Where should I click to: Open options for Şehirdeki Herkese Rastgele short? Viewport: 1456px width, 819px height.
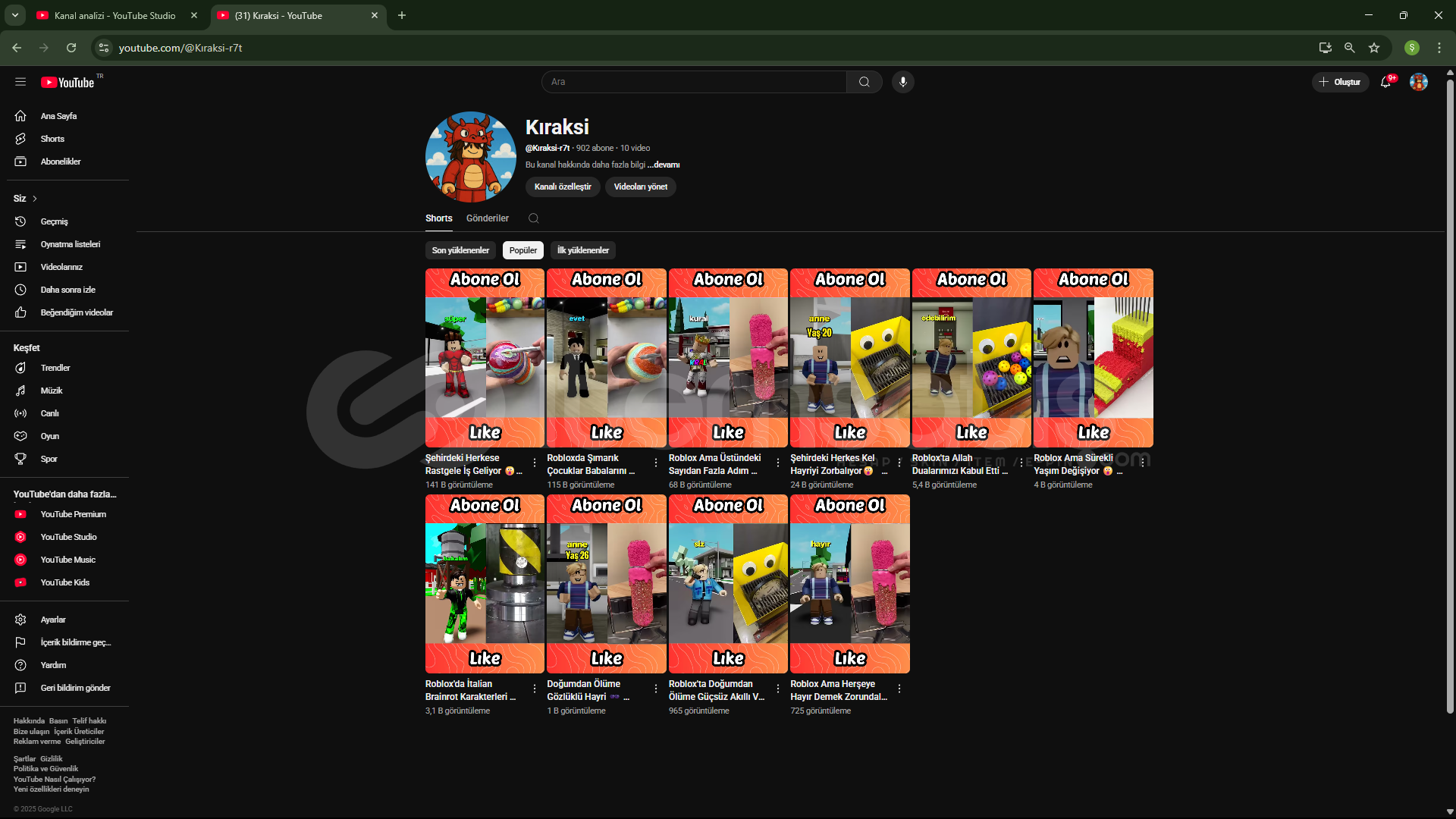535,463
